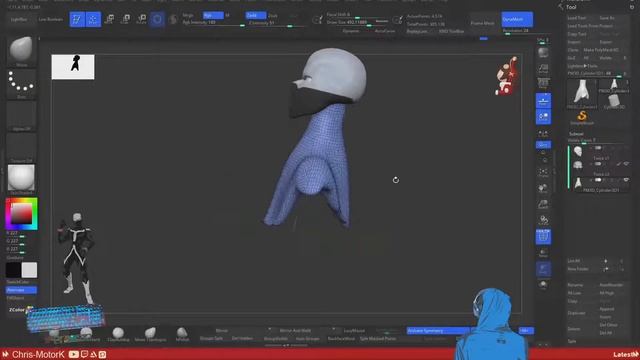Toggle visibility eye of the middle subtool
The image size is (640, 360).
626,164
